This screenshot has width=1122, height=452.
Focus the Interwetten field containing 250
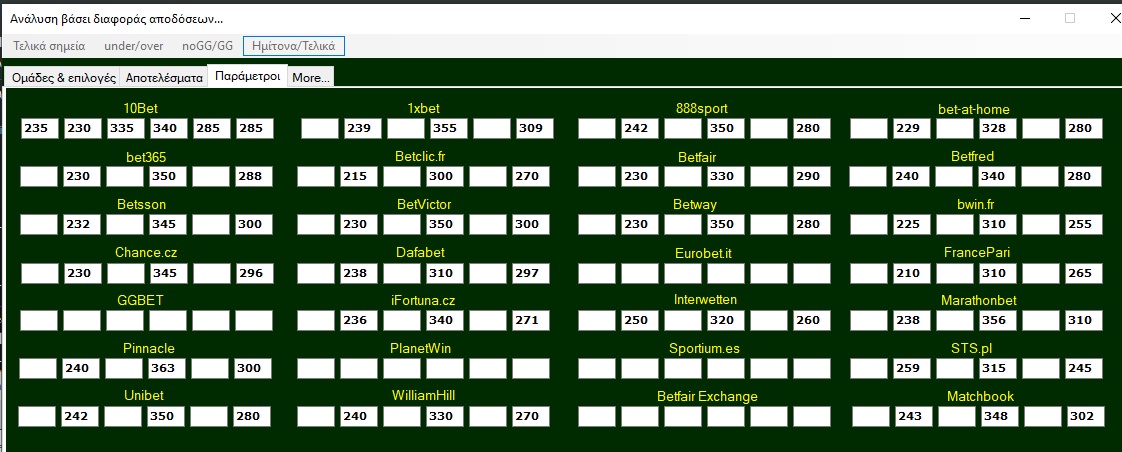(640, 320)
